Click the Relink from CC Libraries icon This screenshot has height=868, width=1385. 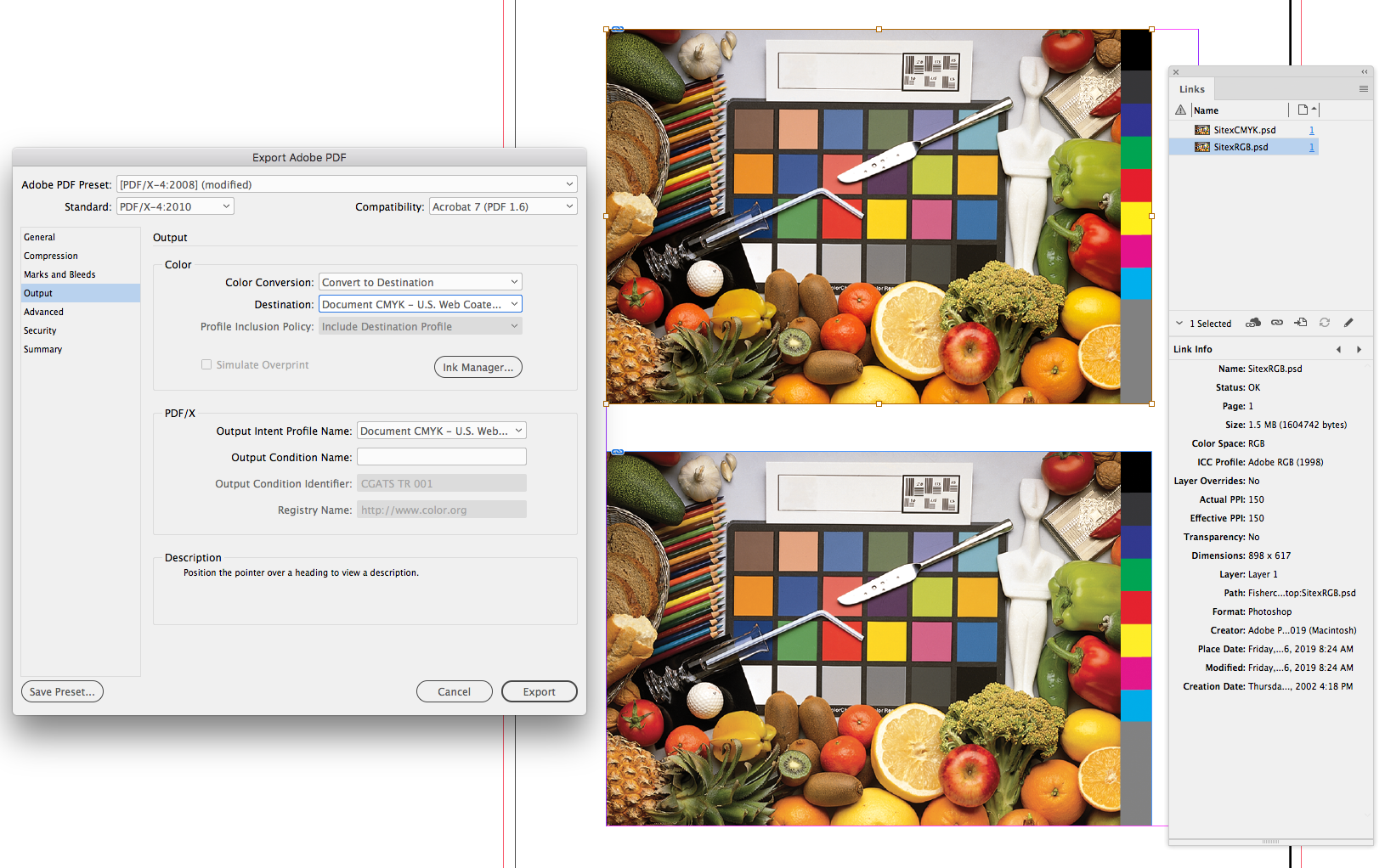[1253, 323]
